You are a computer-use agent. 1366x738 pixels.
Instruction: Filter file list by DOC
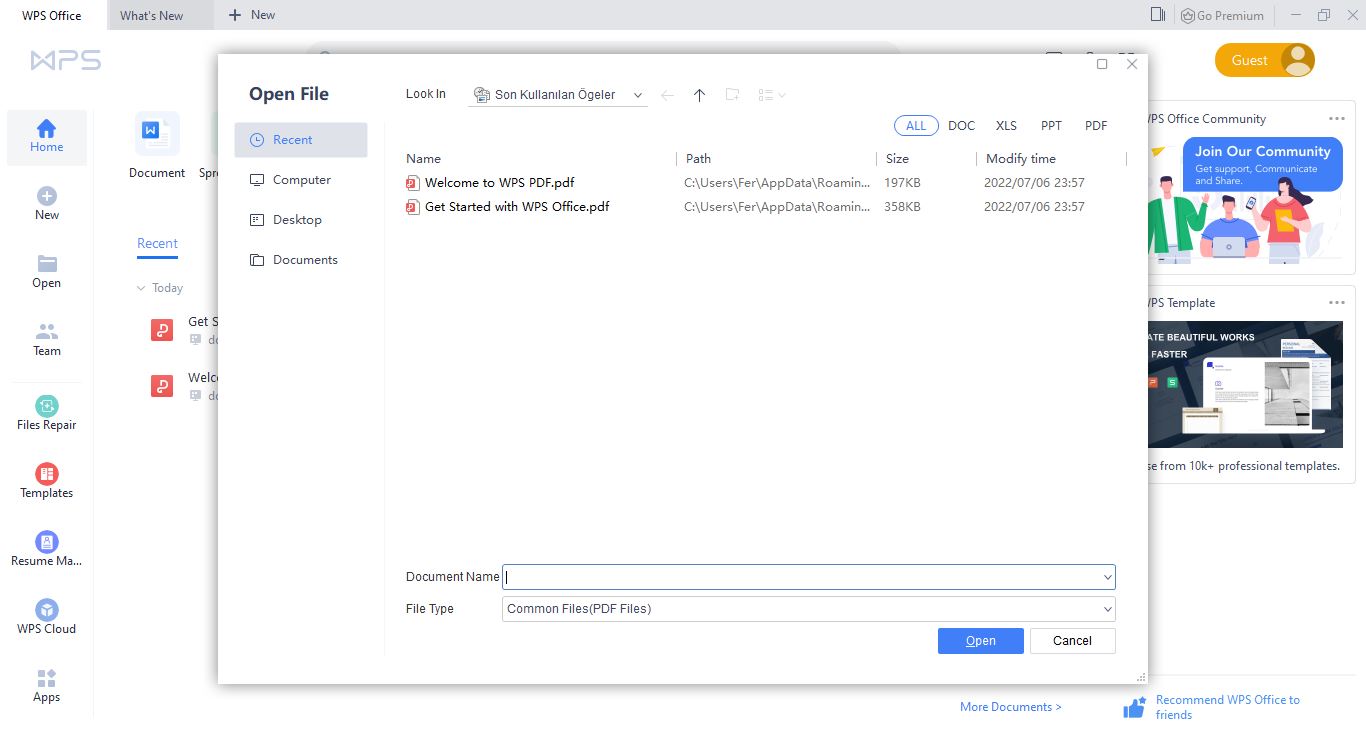(x=961, y=126)
